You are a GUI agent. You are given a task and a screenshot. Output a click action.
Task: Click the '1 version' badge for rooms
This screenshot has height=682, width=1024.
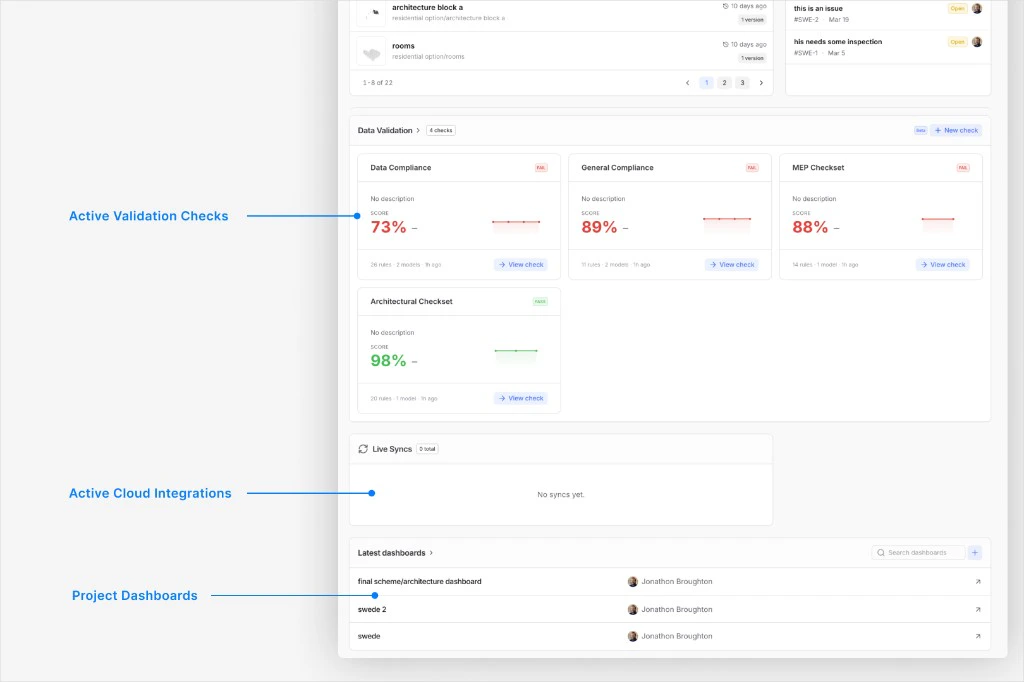coord(752,59)
